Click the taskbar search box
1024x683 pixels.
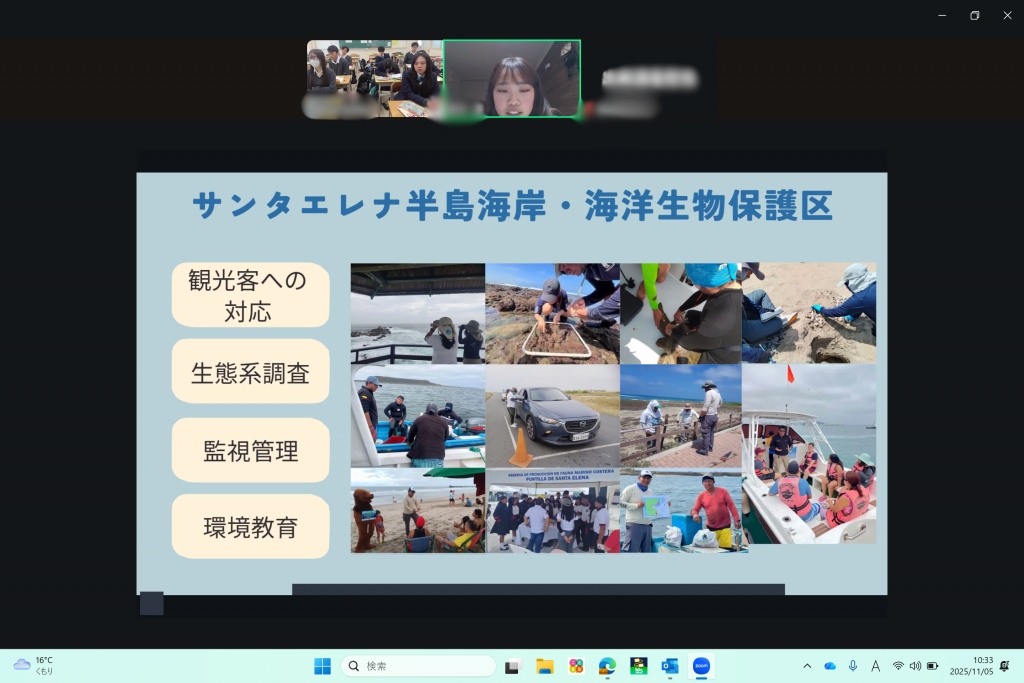(x=419, y=665)
